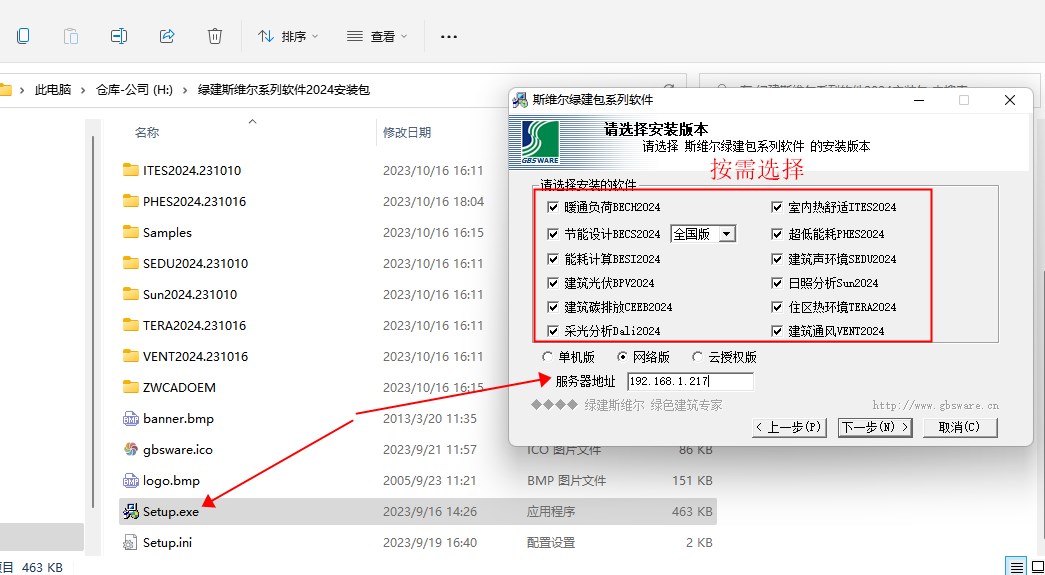Switch to large icons view in status bar
The width and height of the screenshot is (1045, 575).
[x=1037, y=567]
